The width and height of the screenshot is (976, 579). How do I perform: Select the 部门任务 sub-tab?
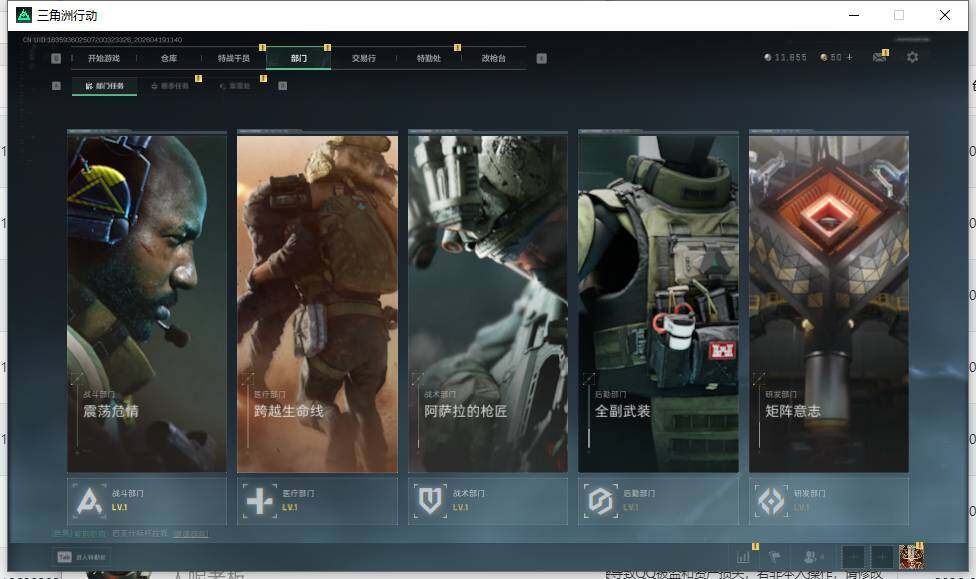105,86
